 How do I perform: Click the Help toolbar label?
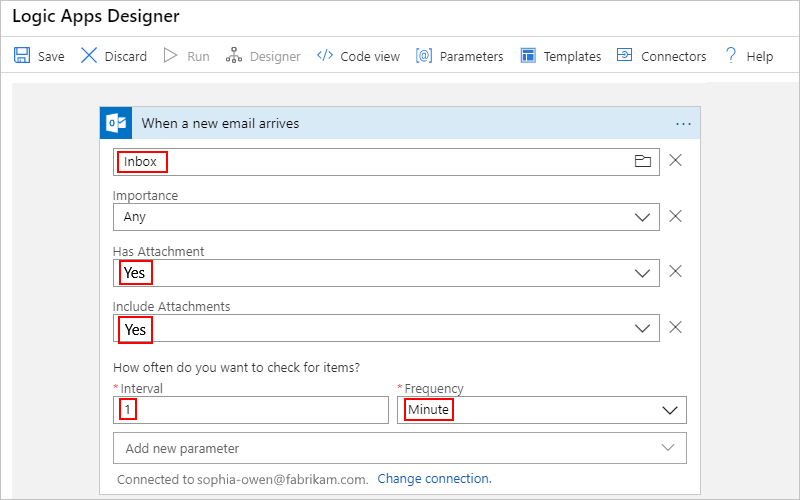[760, 56]
